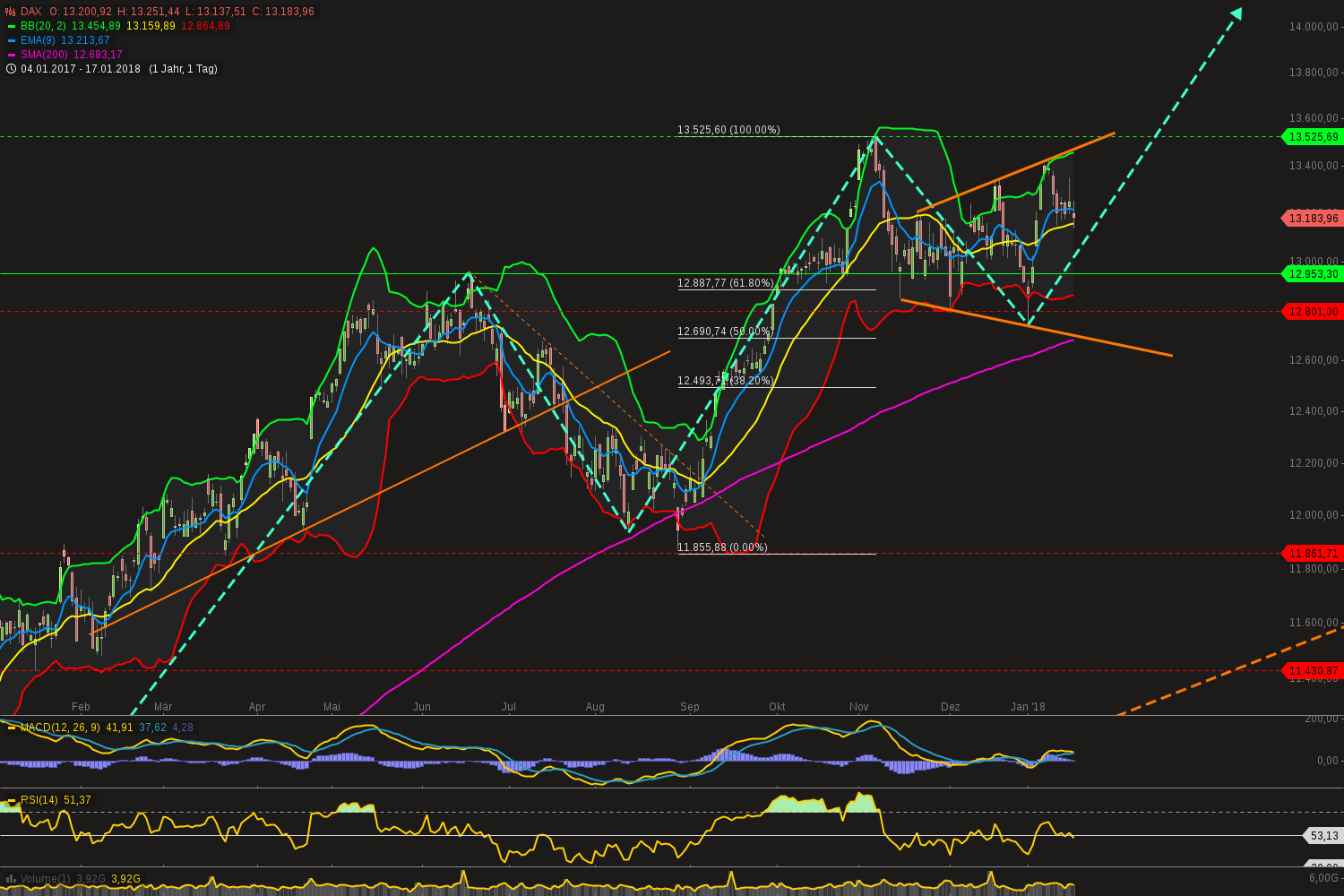Click the high value H: 13.251,44

149,12
